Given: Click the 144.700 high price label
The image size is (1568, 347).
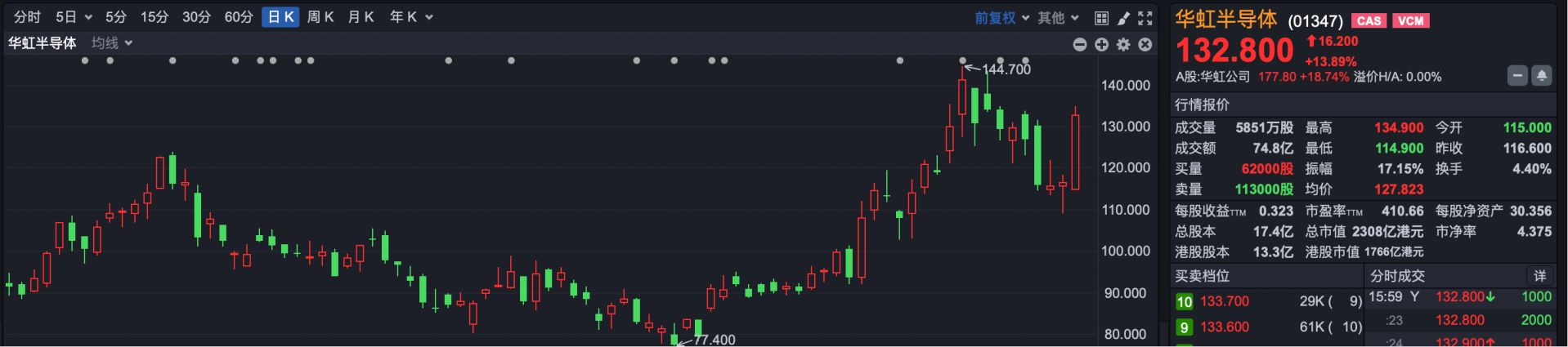Looking at the screenshot, I should [1006, 69].
